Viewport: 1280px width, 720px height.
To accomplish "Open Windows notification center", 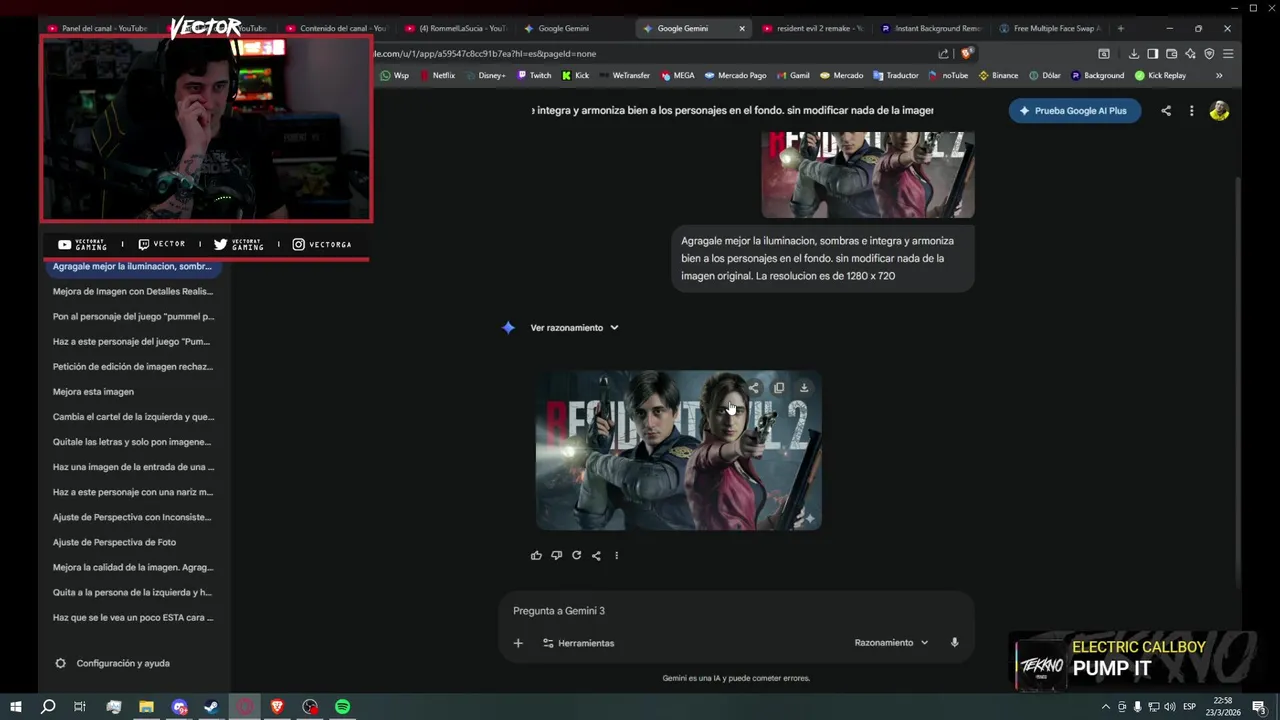I will pyautogui.click(x=1259, y=707).
